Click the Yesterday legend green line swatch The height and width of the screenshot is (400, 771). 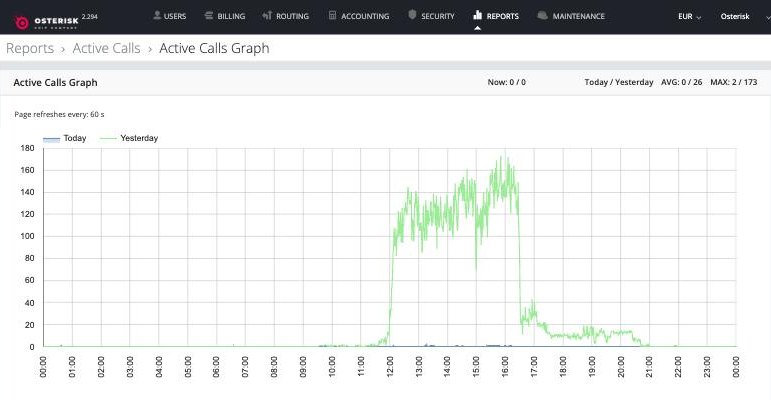[108, 139]
